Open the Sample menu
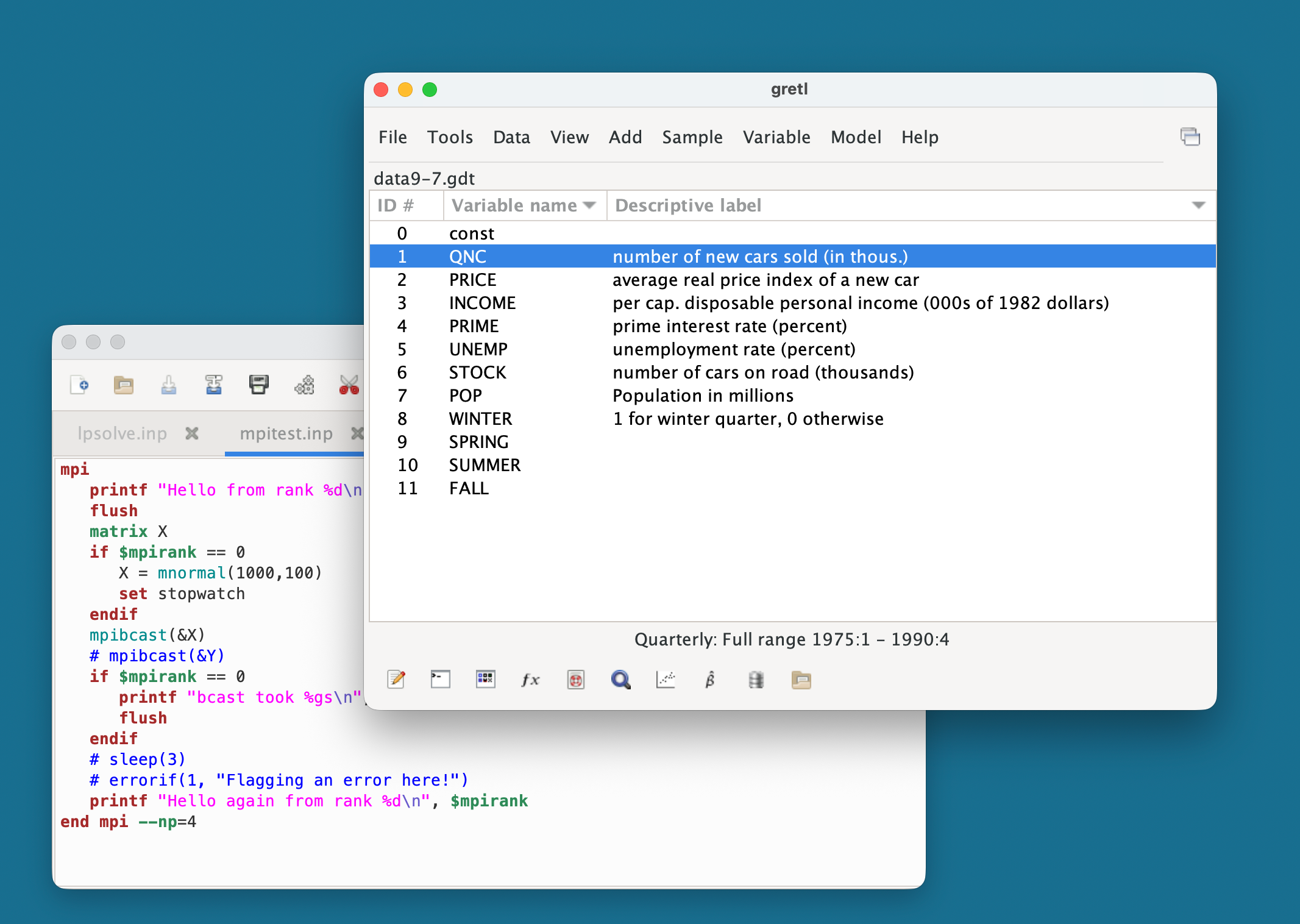The height and width of the screenshot is (924, 1300). [692, 137]
